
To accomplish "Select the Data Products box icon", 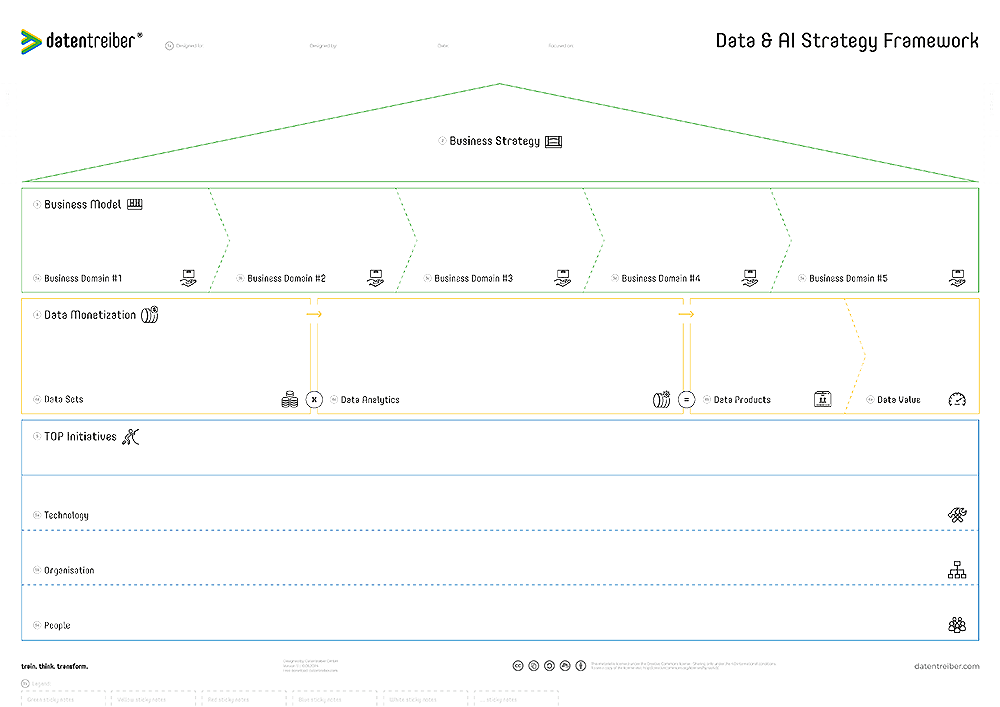I will [x=823, y=399].
